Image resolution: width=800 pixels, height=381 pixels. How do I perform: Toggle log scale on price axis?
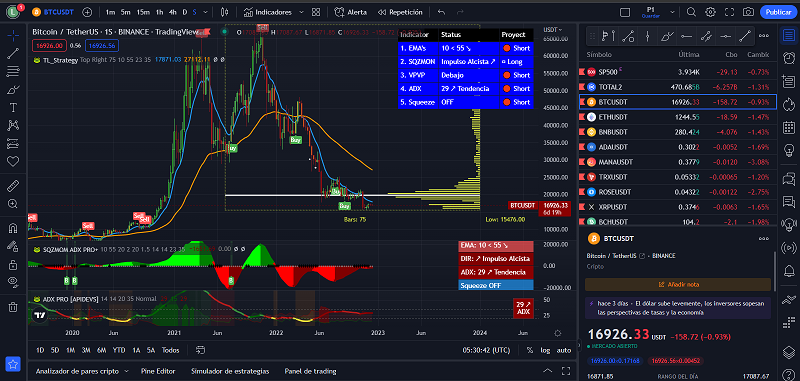tap(545, 350)
